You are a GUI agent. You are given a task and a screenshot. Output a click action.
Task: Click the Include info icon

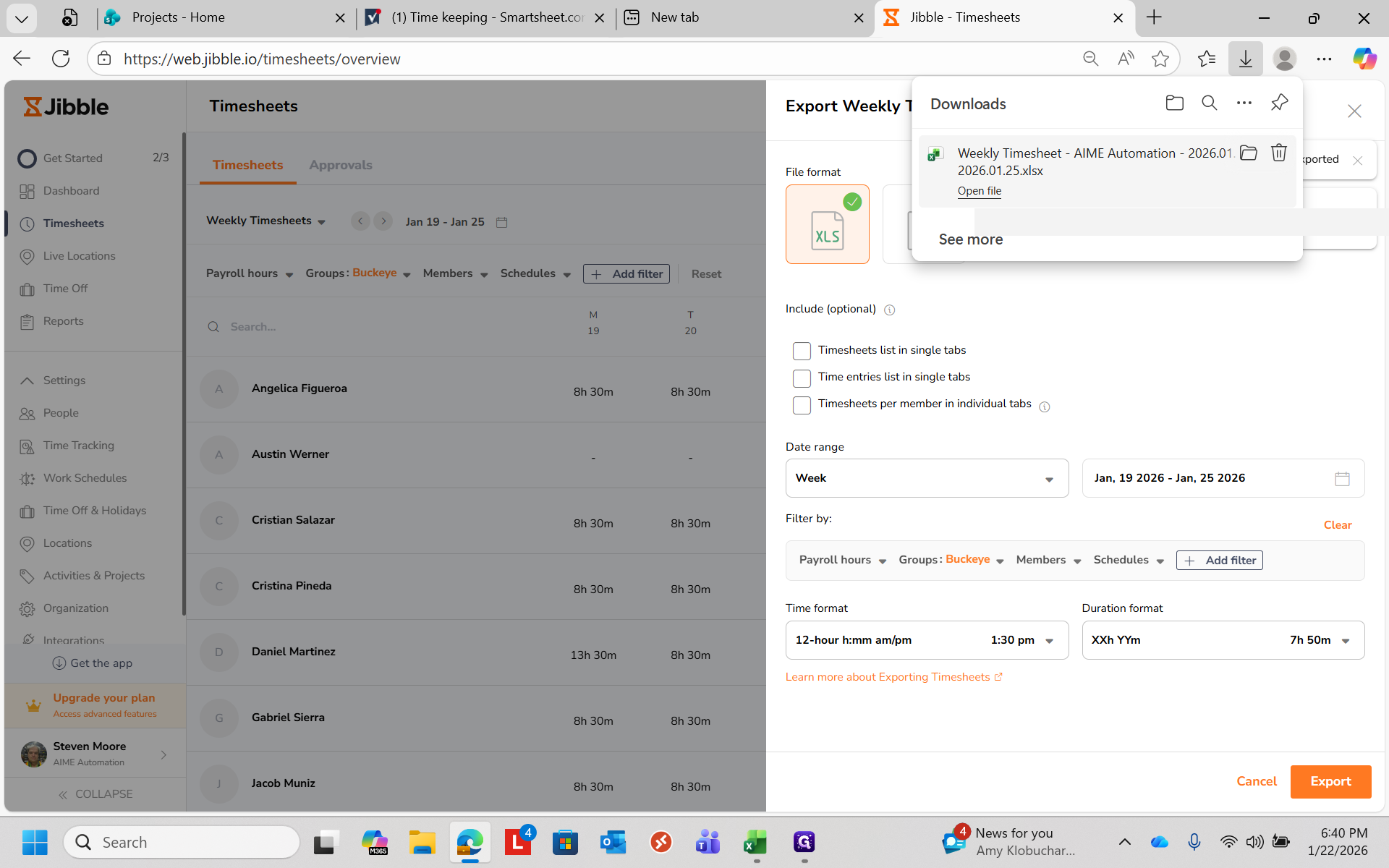(889, 310)
